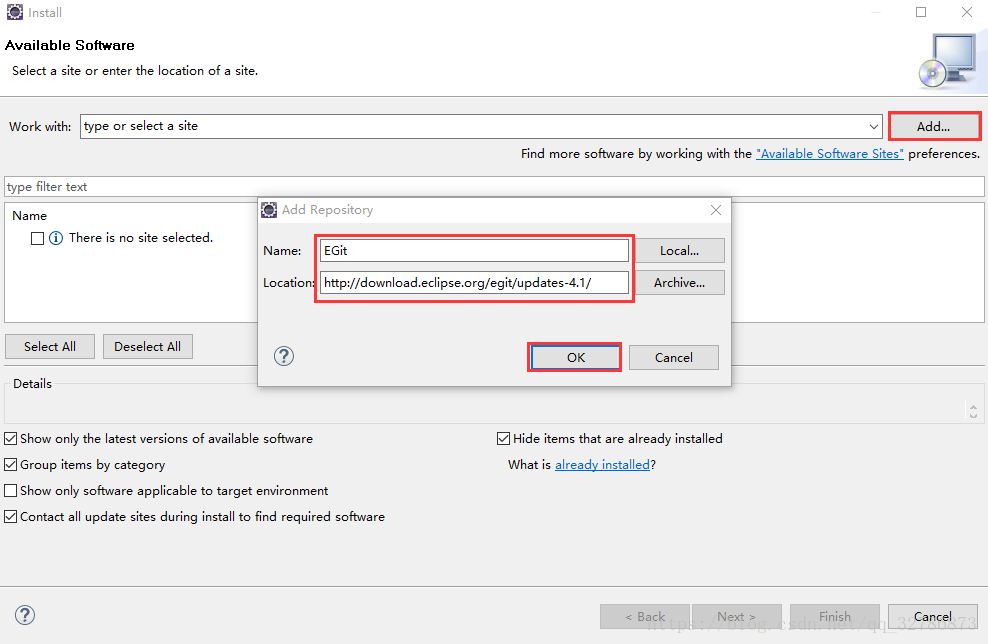Open the 'already installed' link
The width and height of the screenshot is (988, 644).
pyautogui.click(x=602, y=464)
